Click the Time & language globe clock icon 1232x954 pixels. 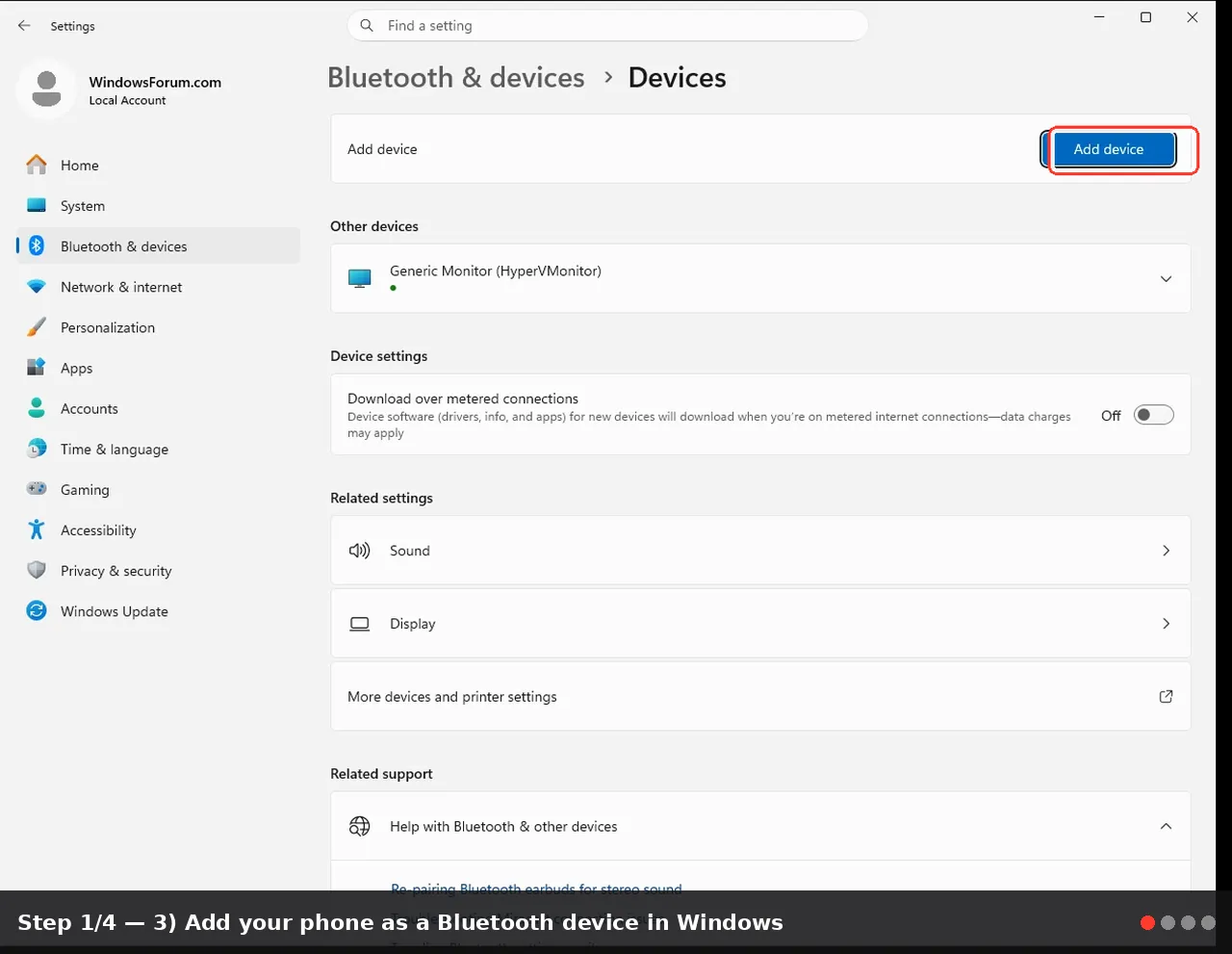point(37,449)
